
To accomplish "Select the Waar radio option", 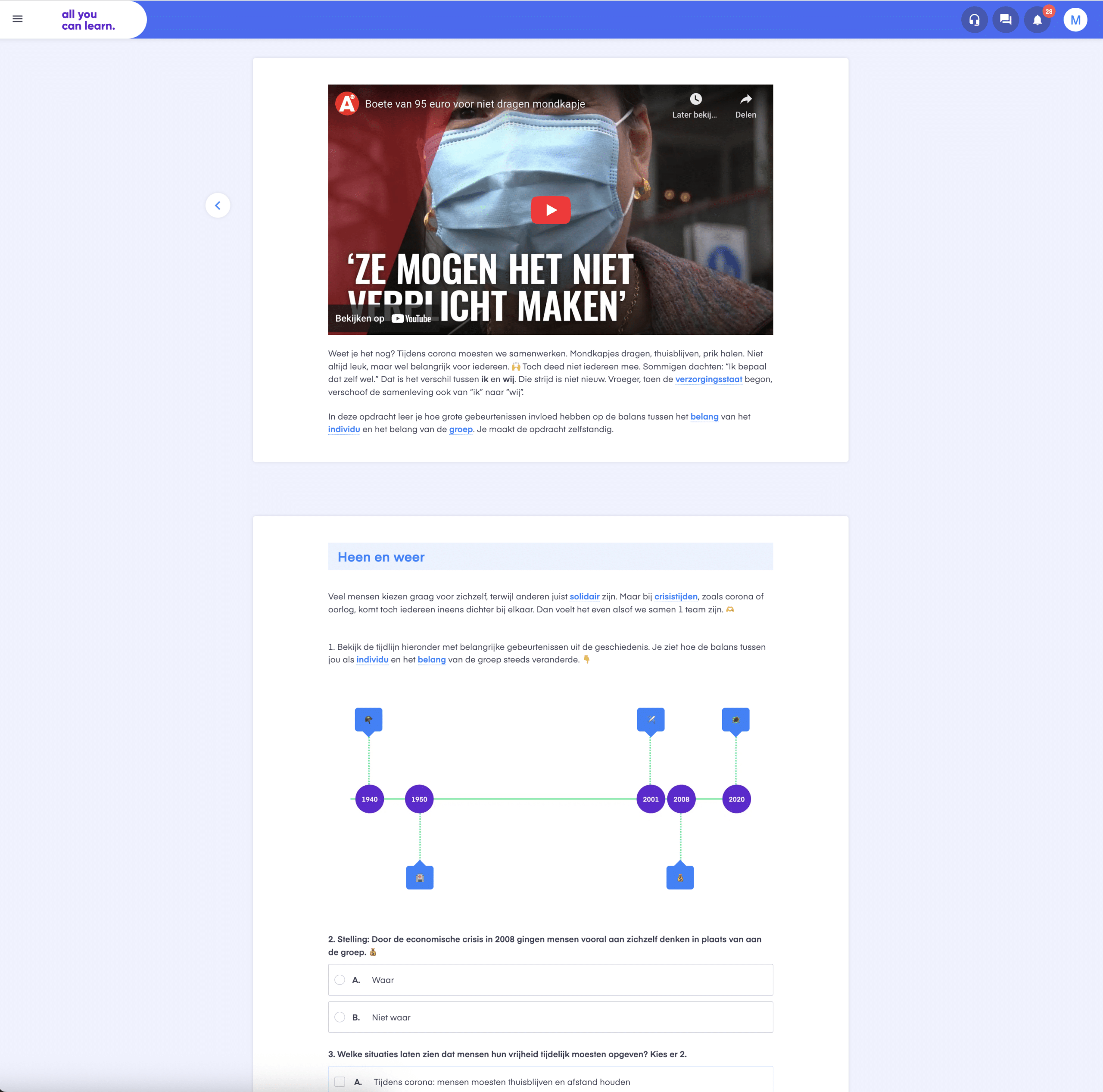I will point(340,980).
